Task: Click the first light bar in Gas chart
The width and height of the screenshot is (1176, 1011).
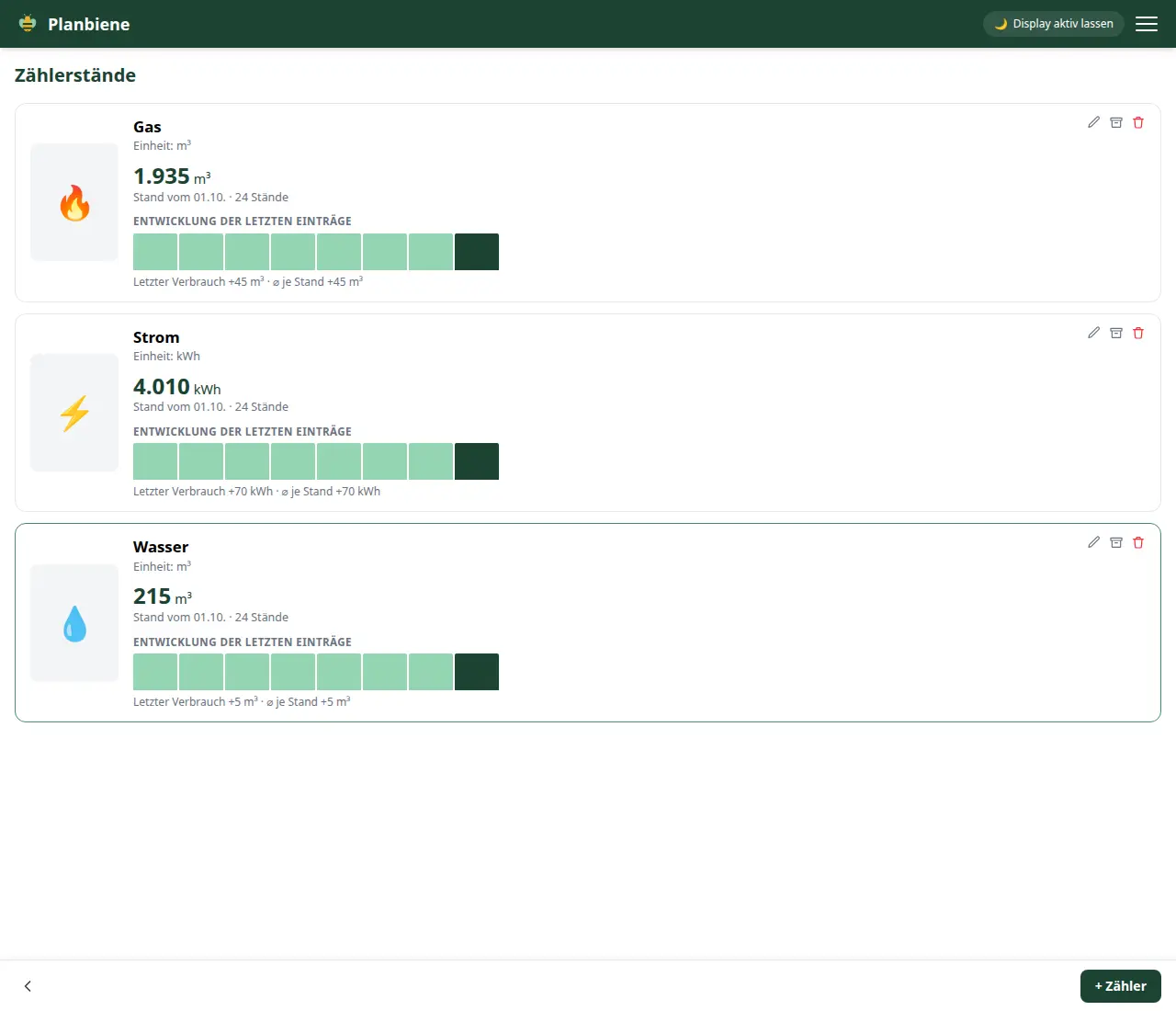Action: coord(155,252)
